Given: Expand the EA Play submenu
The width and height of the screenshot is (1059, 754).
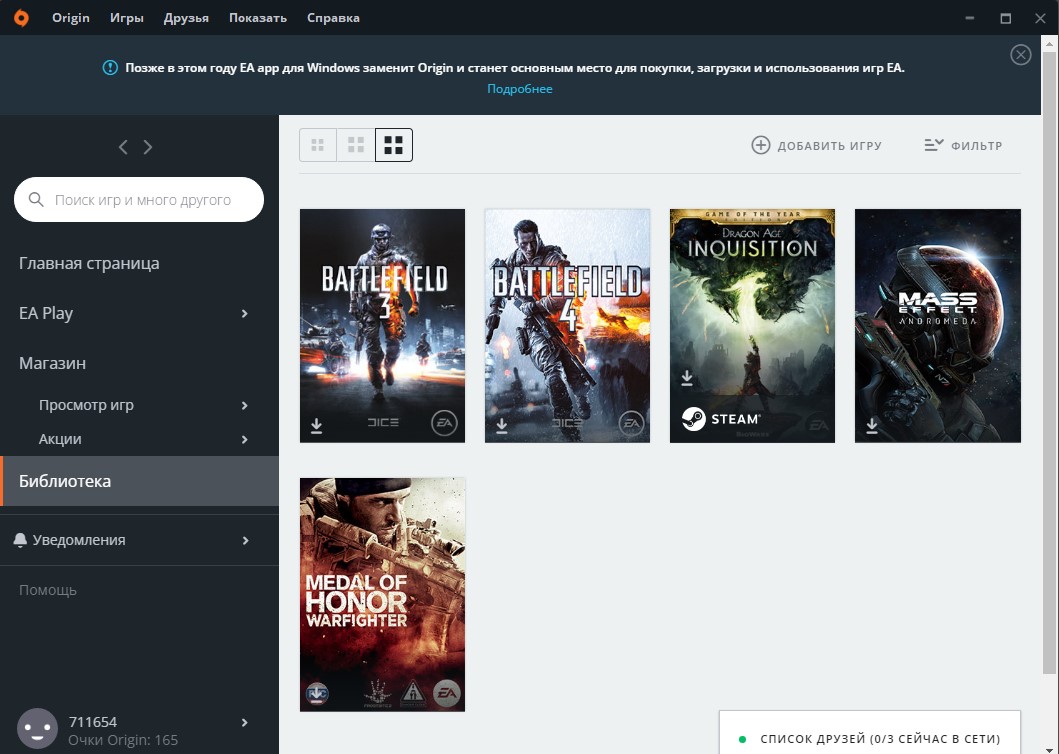Looking at the screenshot, I should pyautogui.click(x=244, y=313).
